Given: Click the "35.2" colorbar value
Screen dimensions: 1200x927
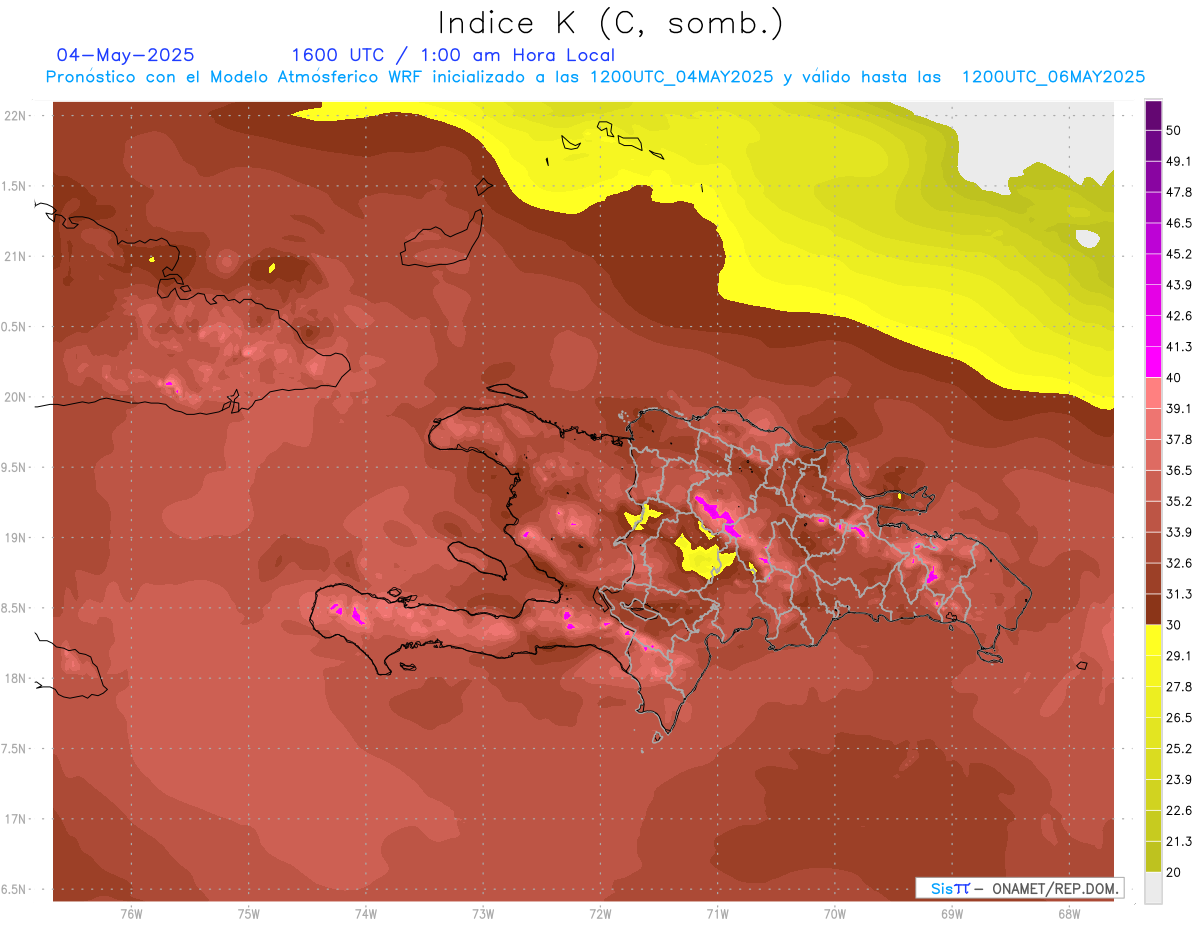Looking at the screenshot, I should (1179, 501).
